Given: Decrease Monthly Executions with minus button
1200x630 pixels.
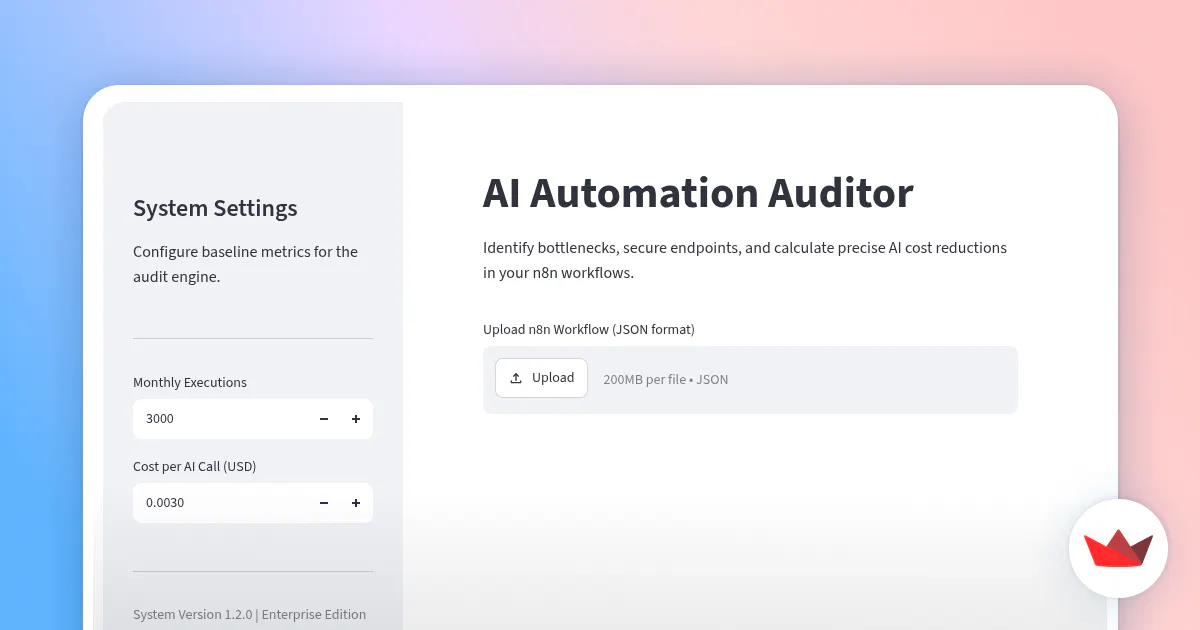Looking at the screenshot, I should coord(324,419).
